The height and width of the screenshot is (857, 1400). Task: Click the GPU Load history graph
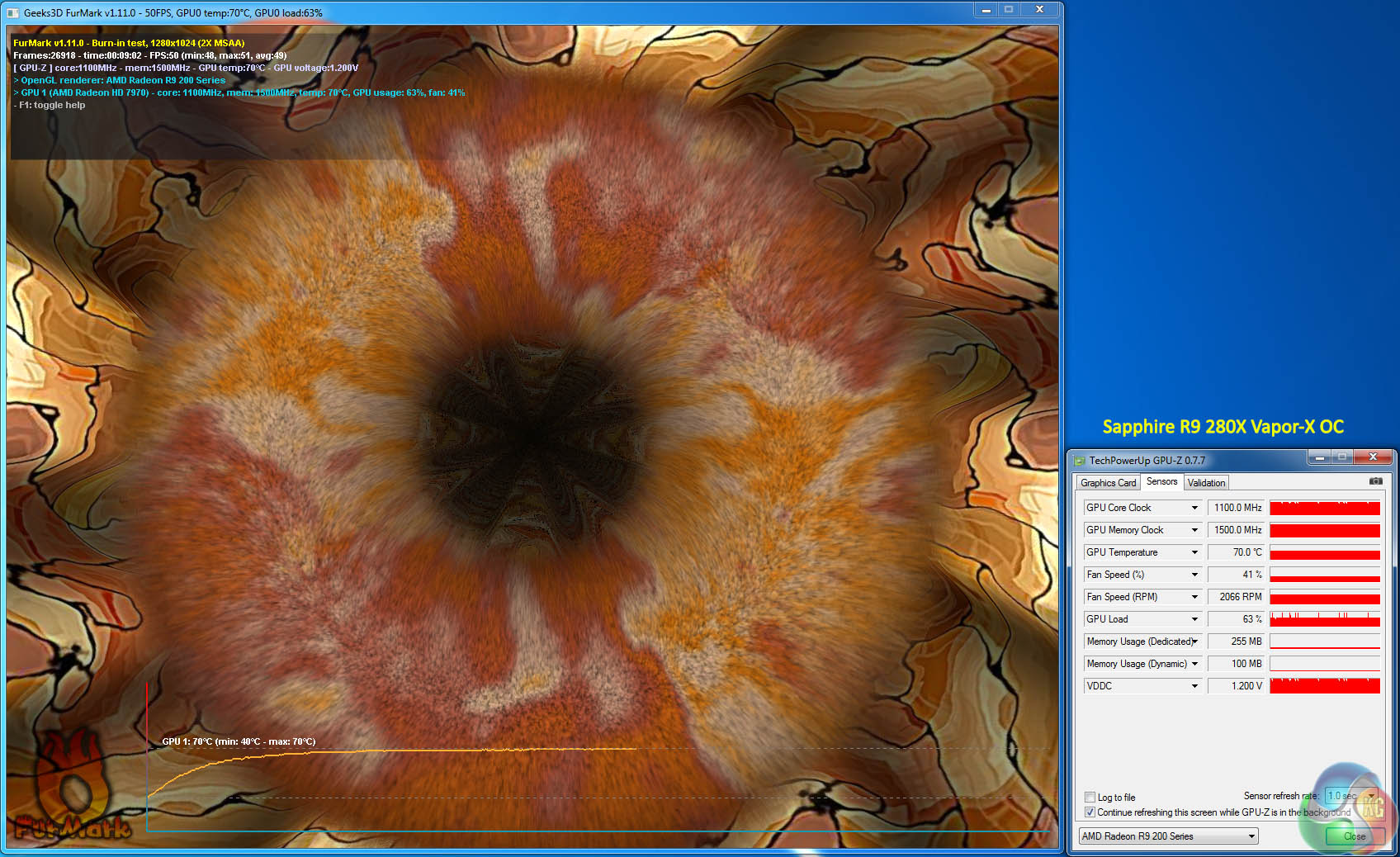[x=1325, y=619]
